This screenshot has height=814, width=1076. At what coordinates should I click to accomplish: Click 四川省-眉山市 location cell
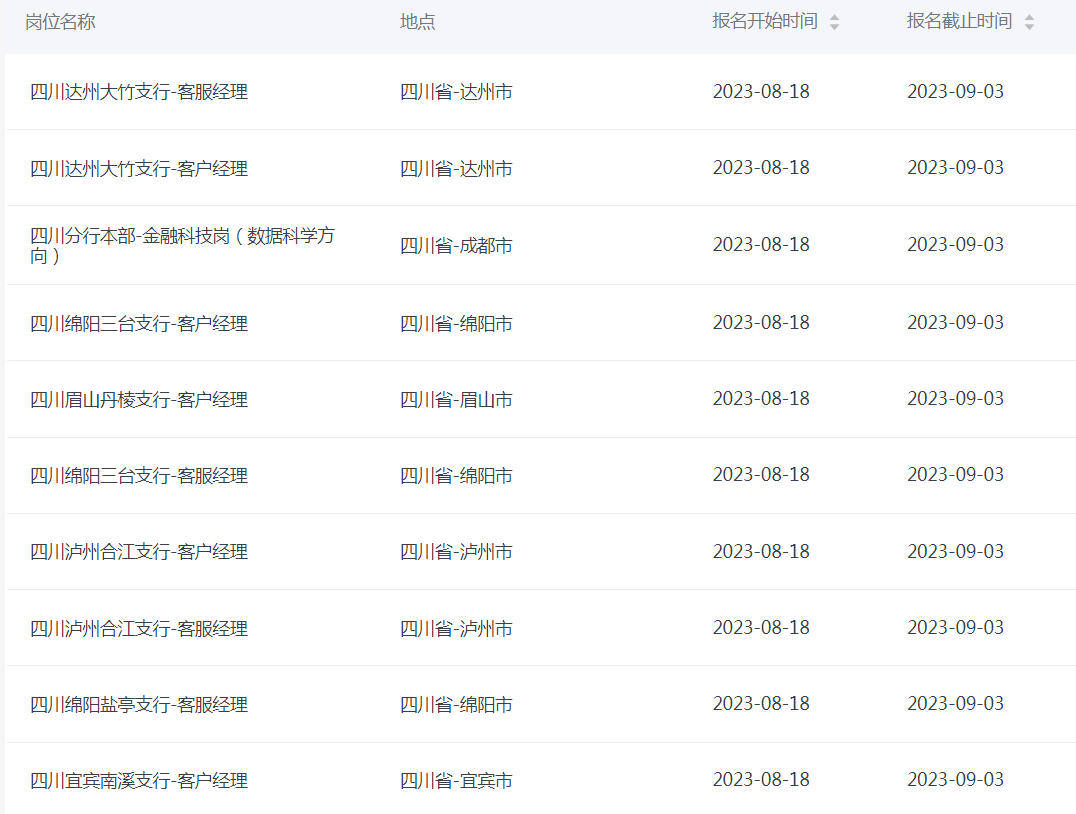(456, 399)
